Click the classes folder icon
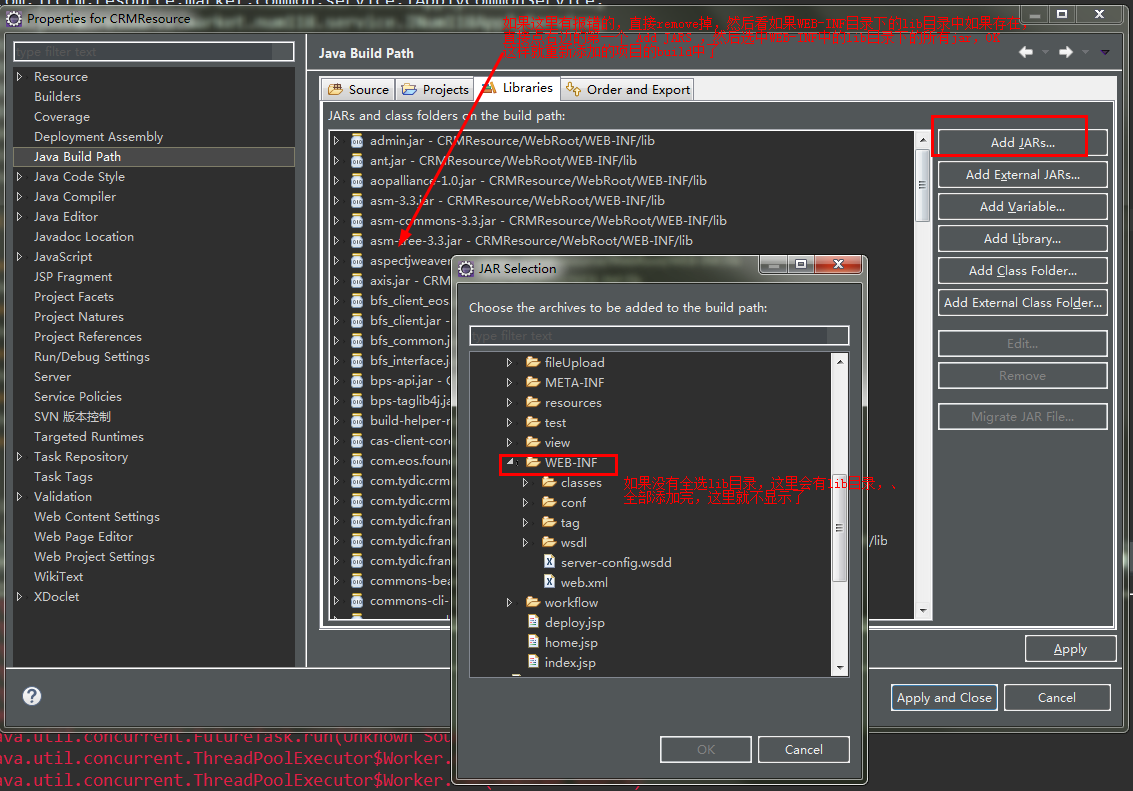This screenshot has height=791, width=1133. pos(549,482)
